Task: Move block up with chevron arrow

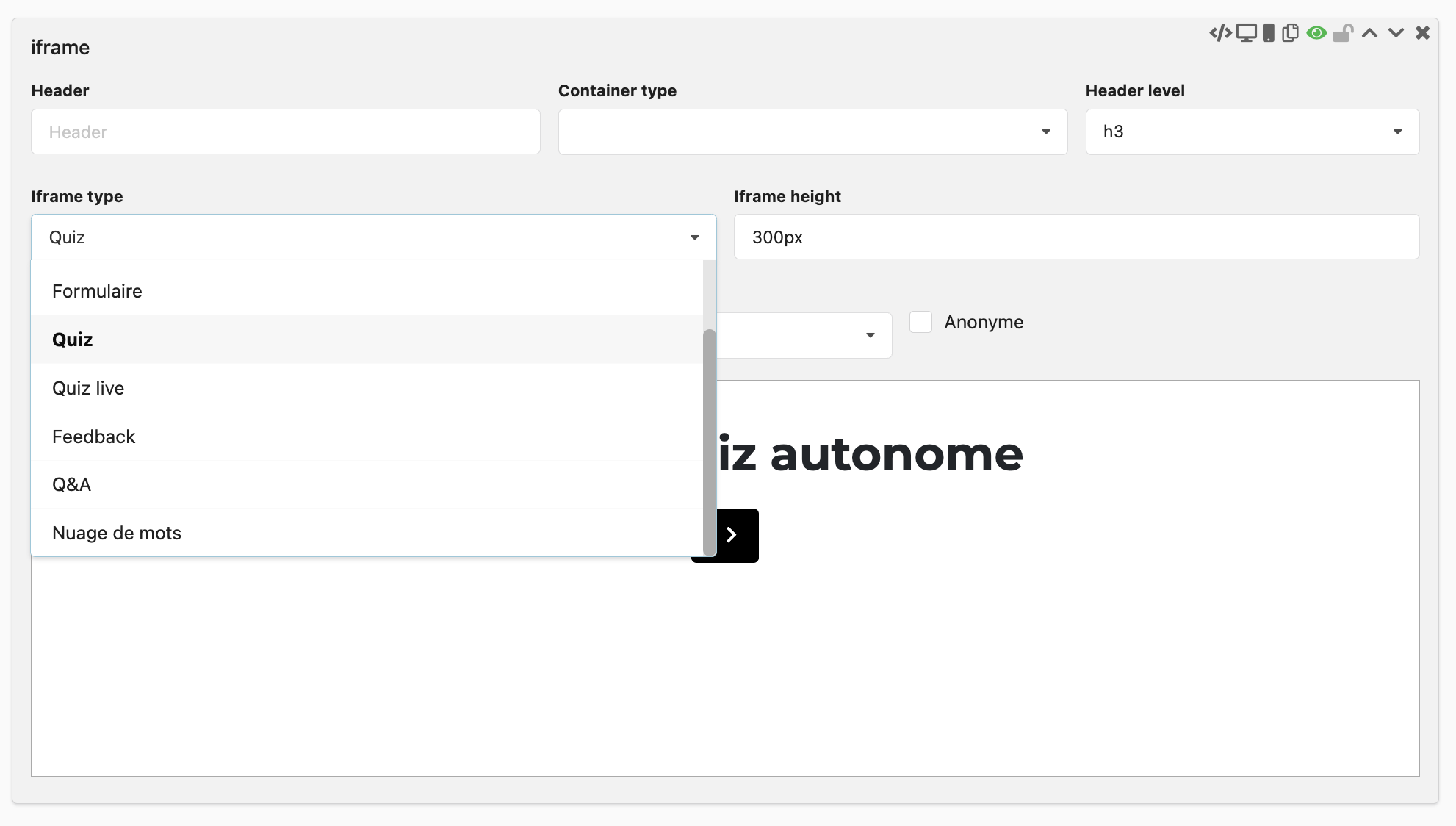Action: 1369,33
